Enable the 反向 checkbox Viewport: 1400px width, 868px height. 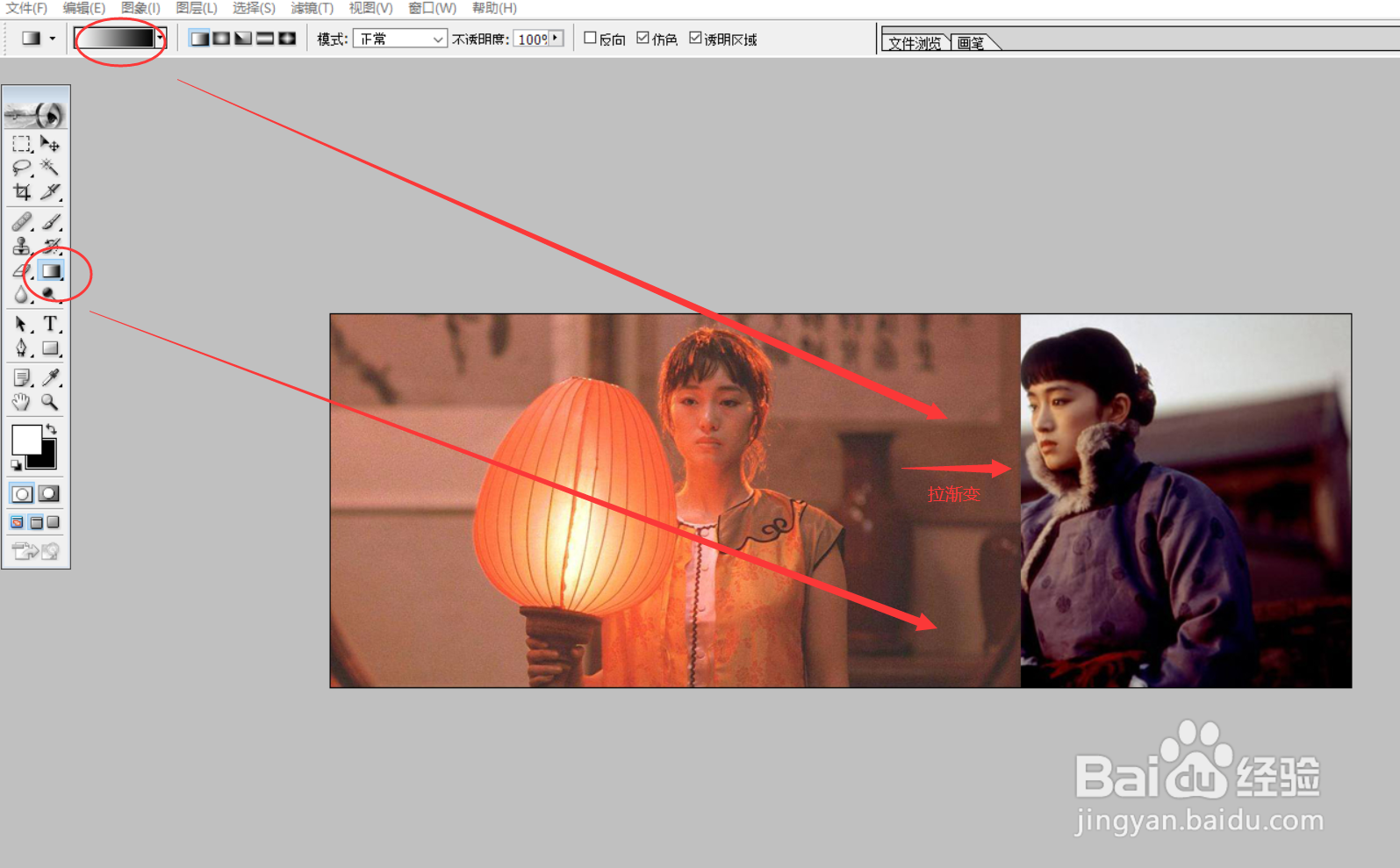(590, 38)
